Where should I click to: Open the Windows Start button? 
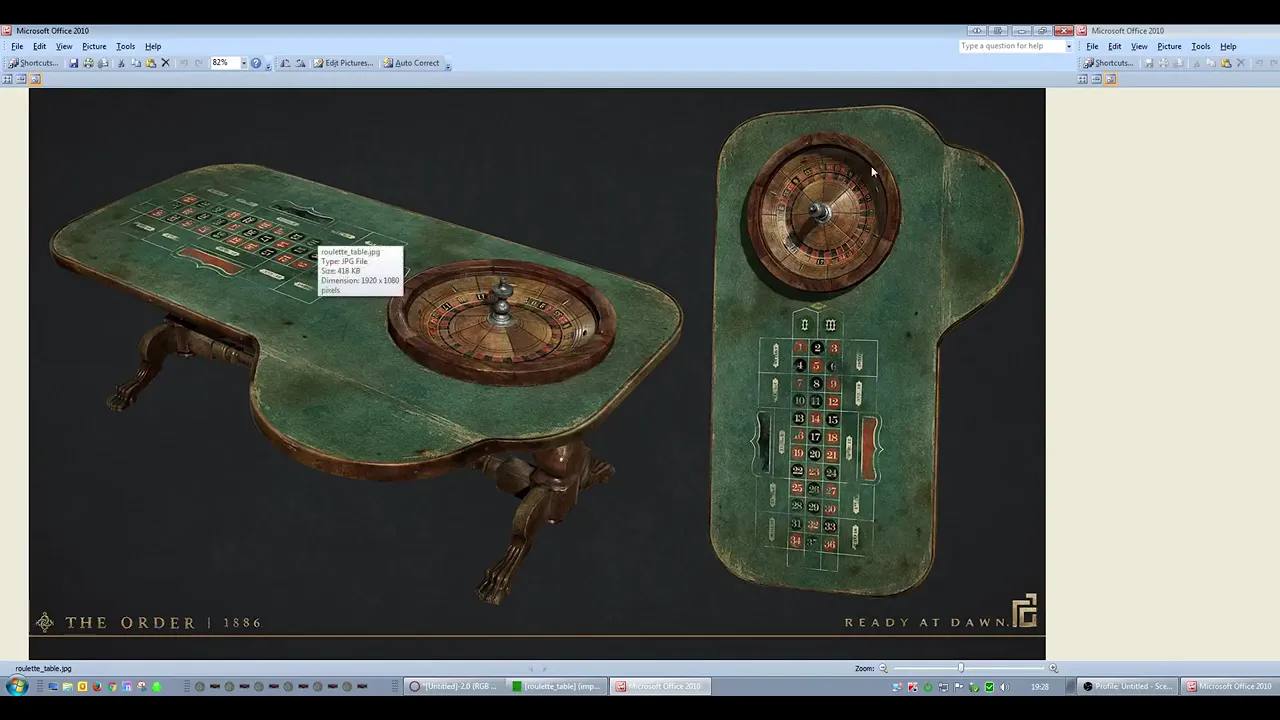(x=16, y=686)
